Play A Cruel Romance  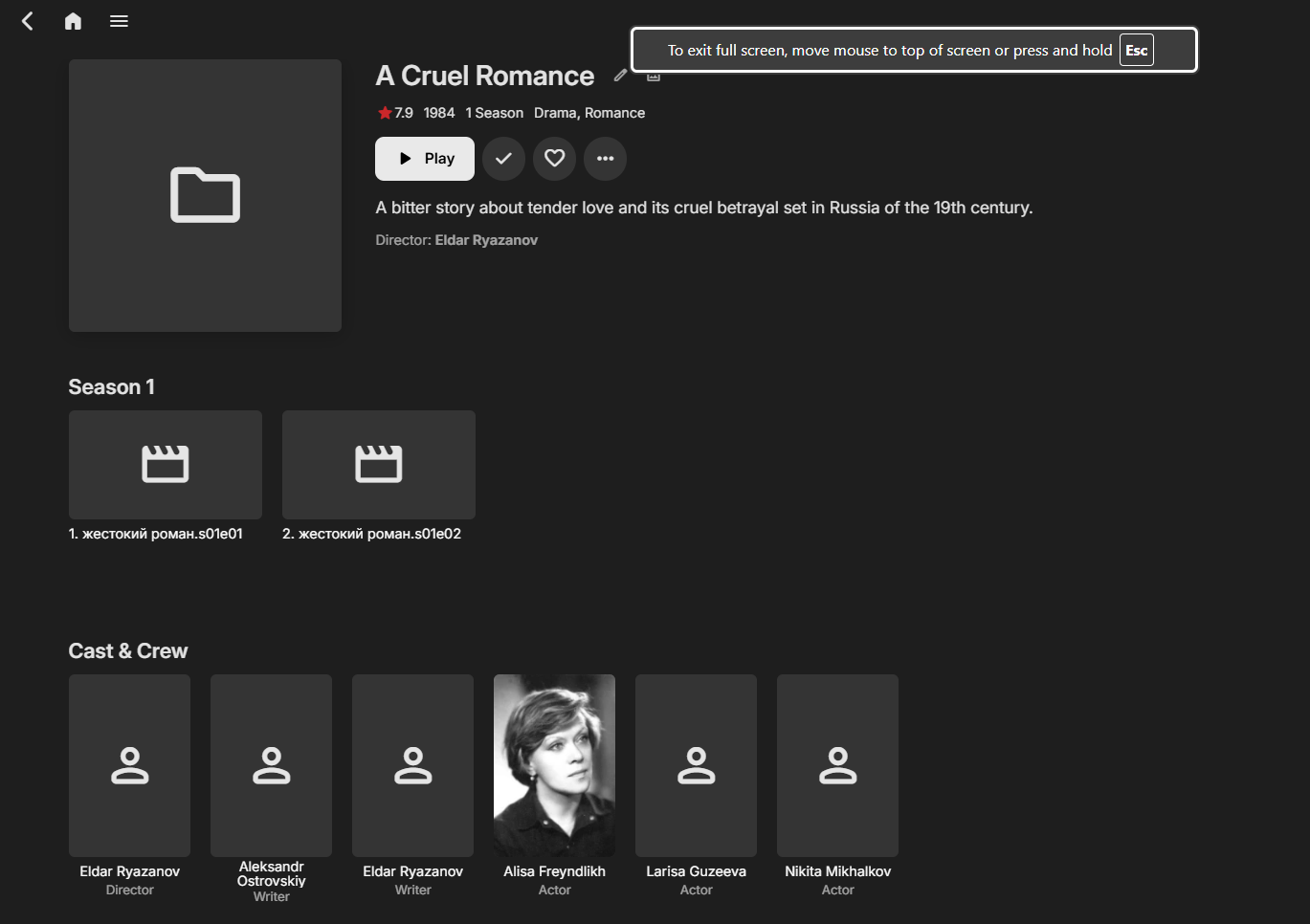[425, 159]
